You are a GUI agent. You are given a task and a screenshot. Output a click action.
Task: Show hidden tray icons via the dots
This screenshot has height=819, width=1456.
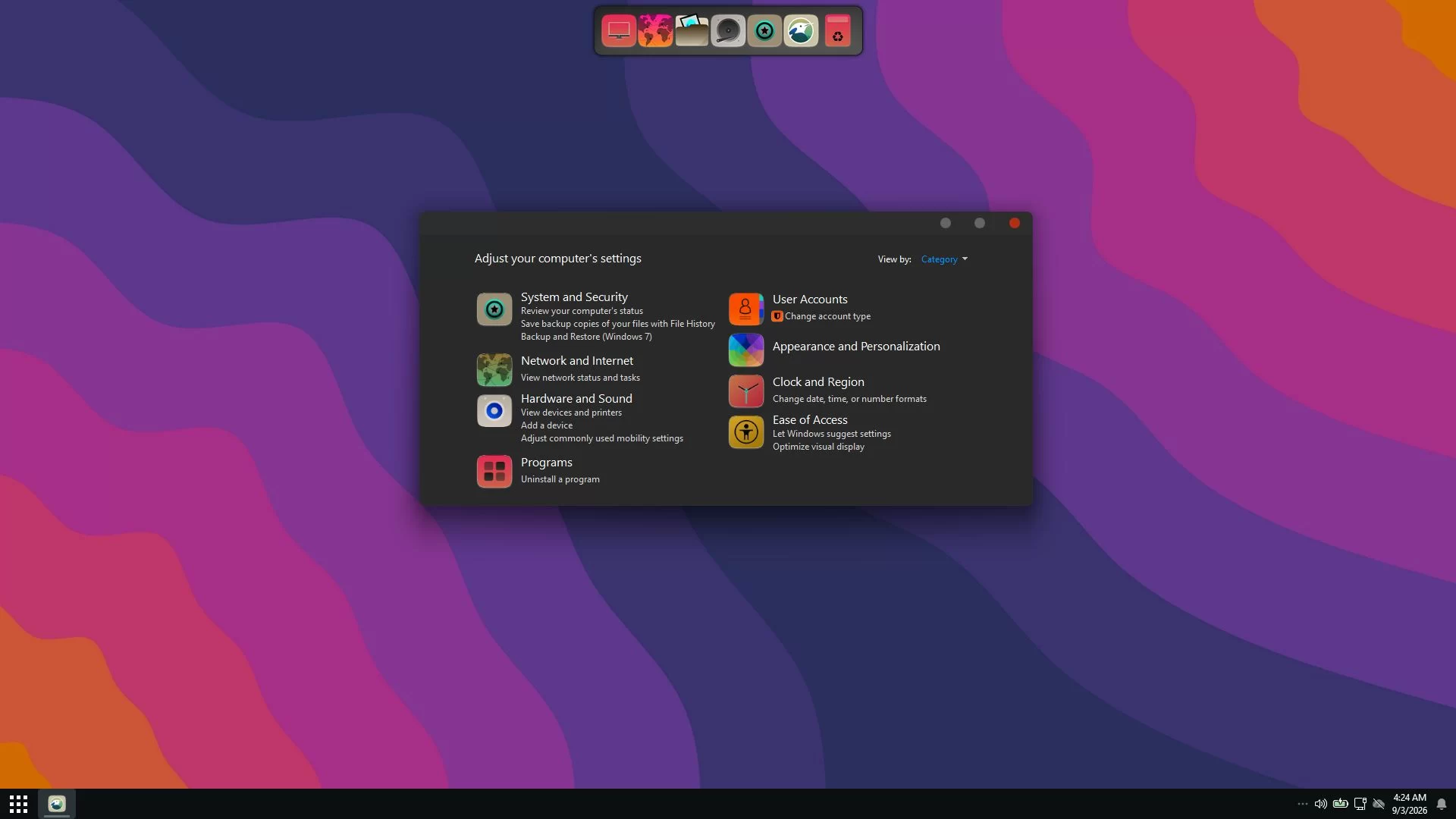point(1302,804)
